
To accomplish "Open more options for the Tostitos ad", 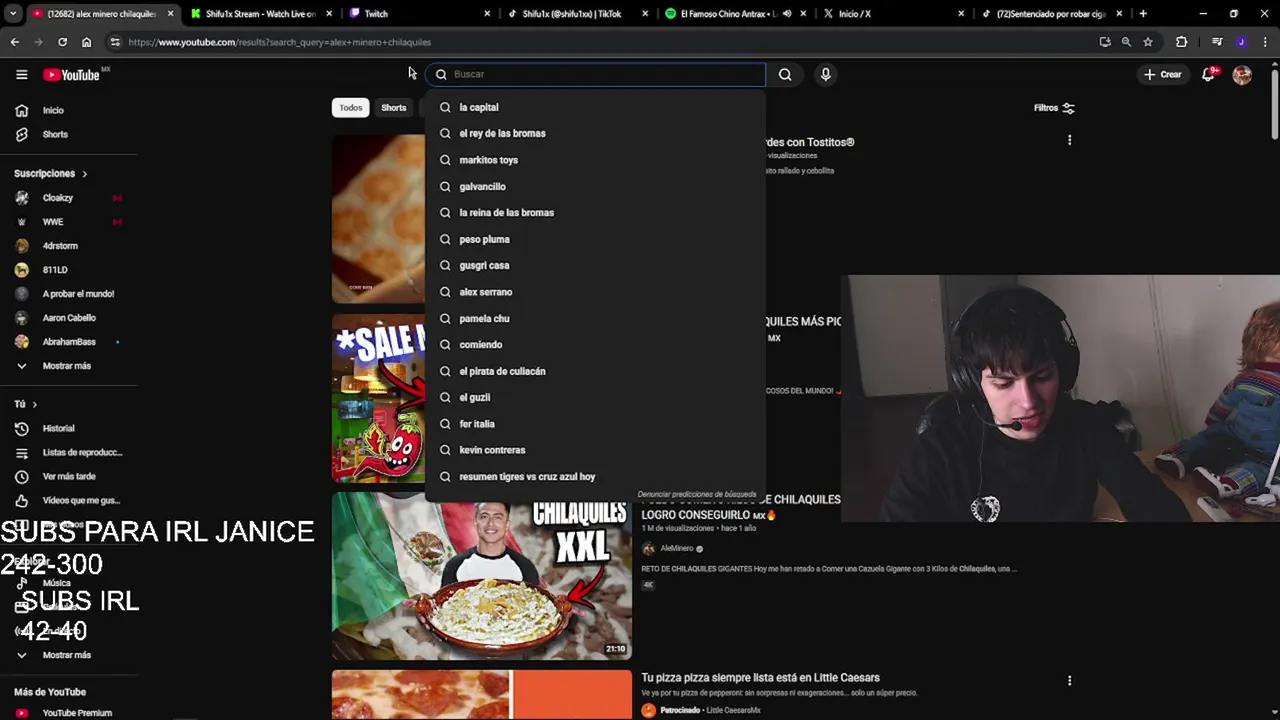I will (1069, 140).
